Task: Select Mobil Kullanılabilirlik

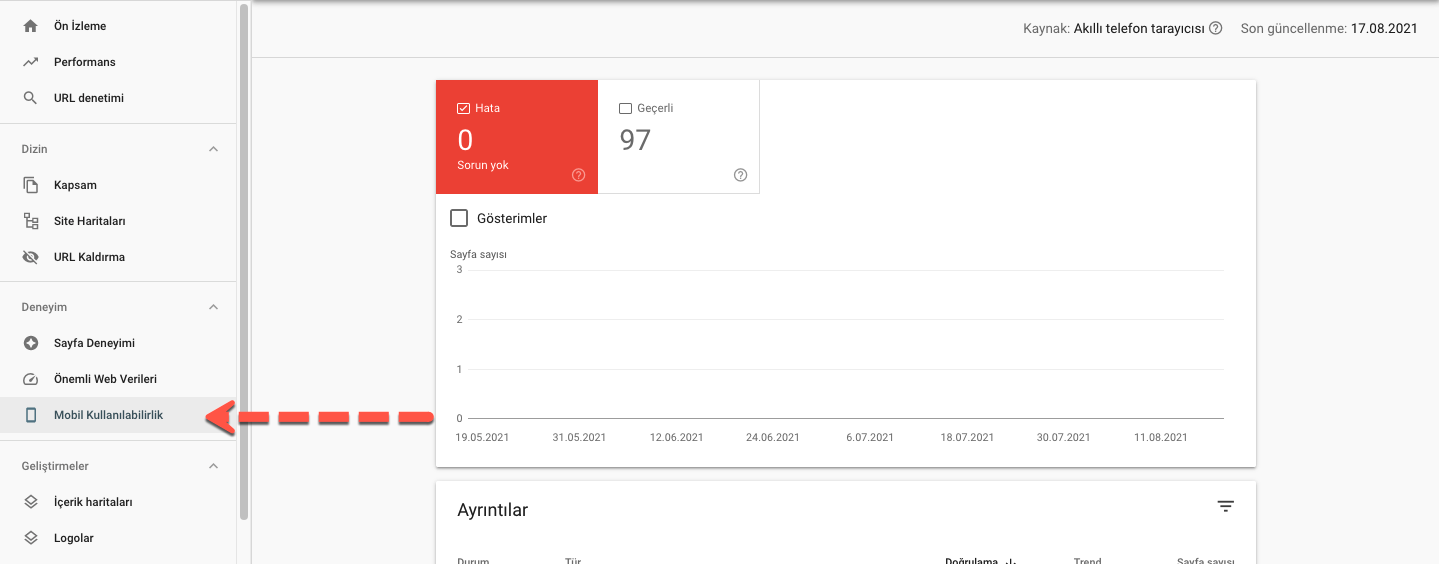Action: click(118, 415)
